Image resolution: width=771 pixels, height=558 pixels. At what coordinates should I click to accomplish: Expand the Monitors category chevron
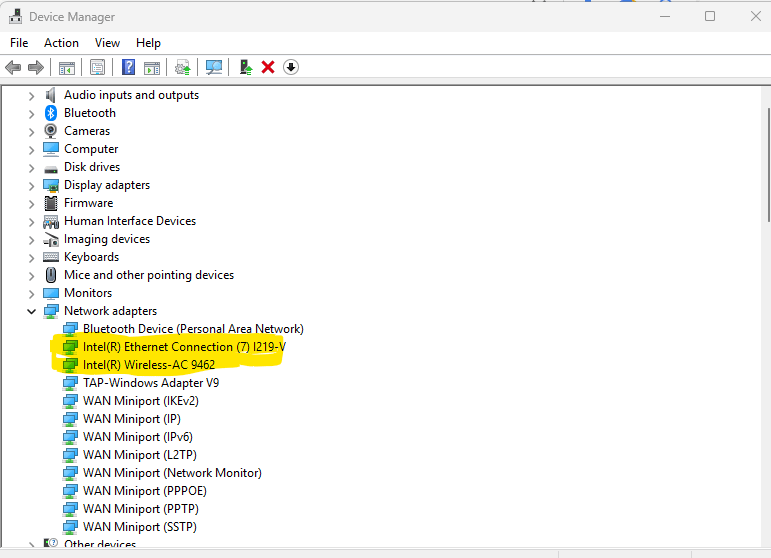[x=31, y=294]
